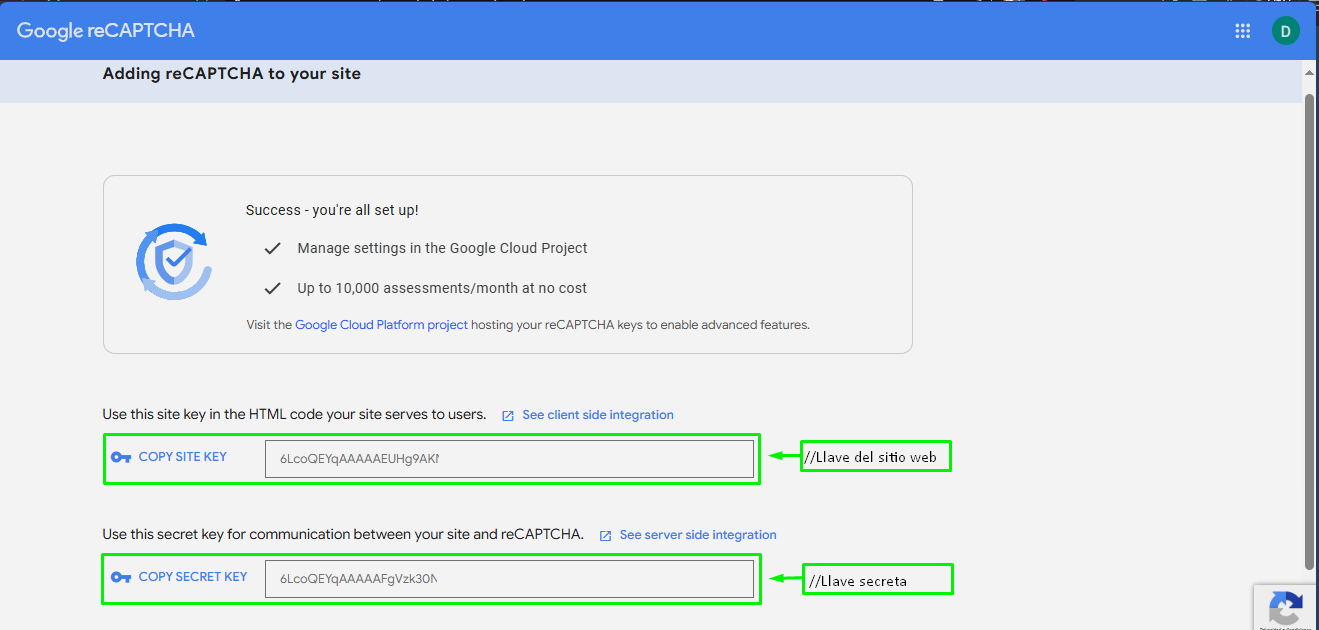Click the Google reCAPTCHA logo in header
This screenshot has width=1319, height=630.
point(106,31)
